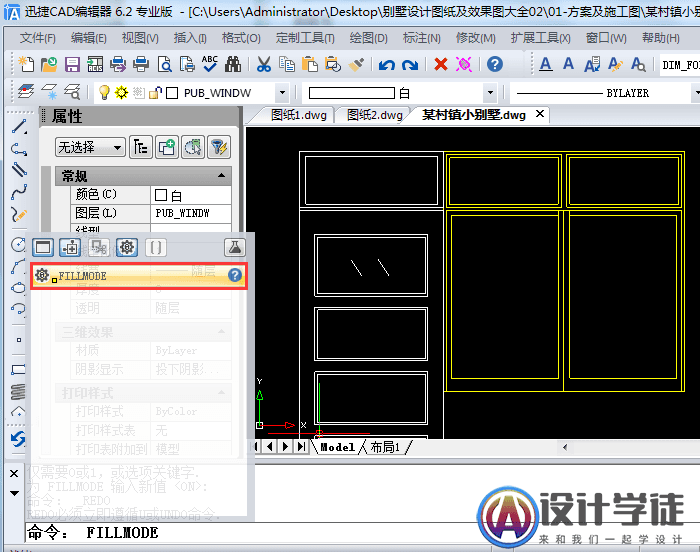Click the horizontal scrollbar left arrow
This screenshot has height=552, width=700.
click(x=565, y=447)
